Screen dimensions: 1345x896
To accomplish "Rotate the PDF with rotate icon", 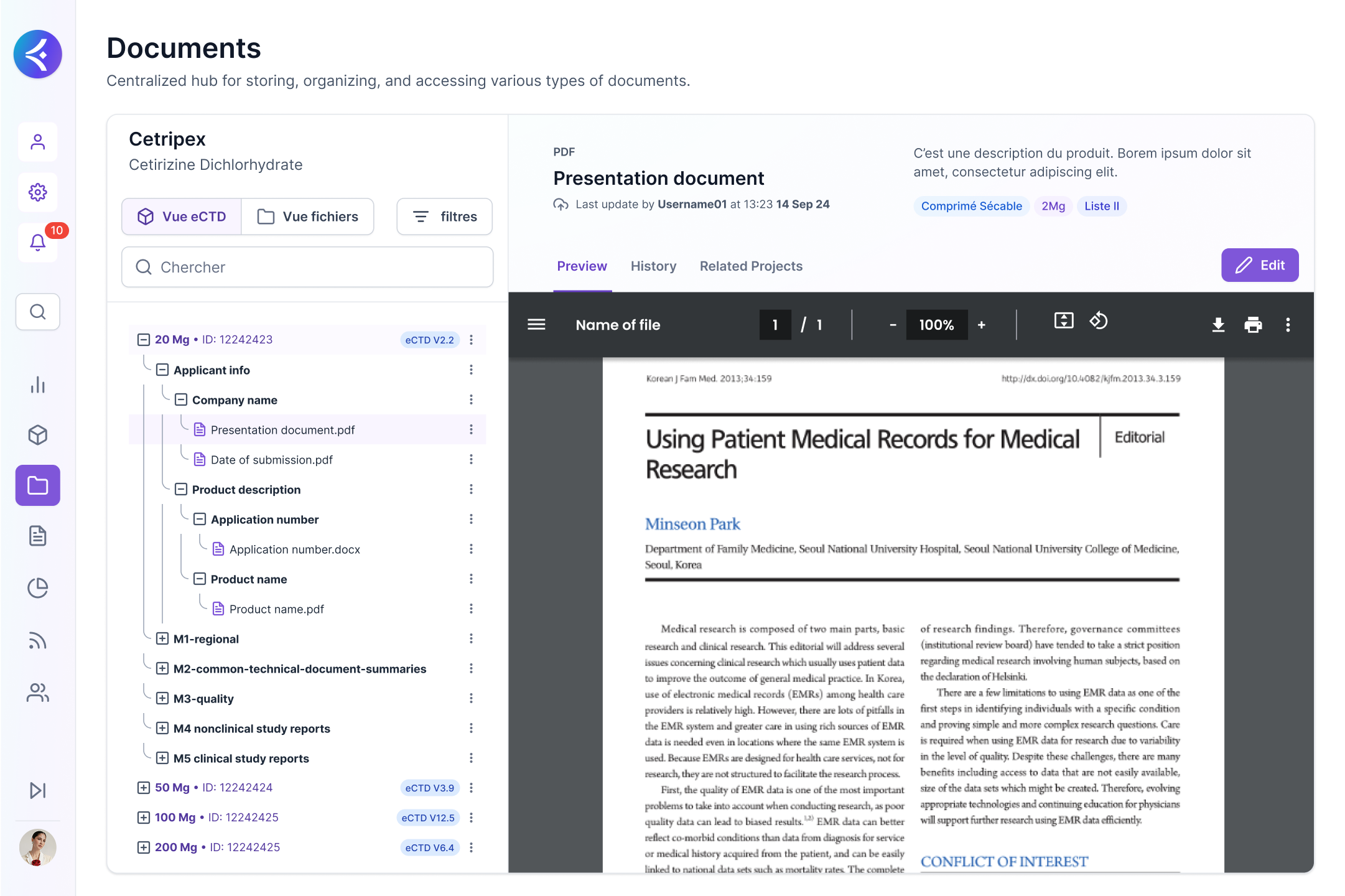I will (x=1099, y=321).
